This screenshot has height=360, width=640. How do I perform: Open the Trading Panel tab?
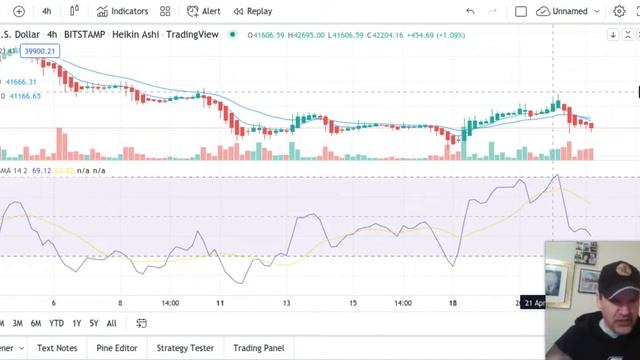click(x=259, y=348)
